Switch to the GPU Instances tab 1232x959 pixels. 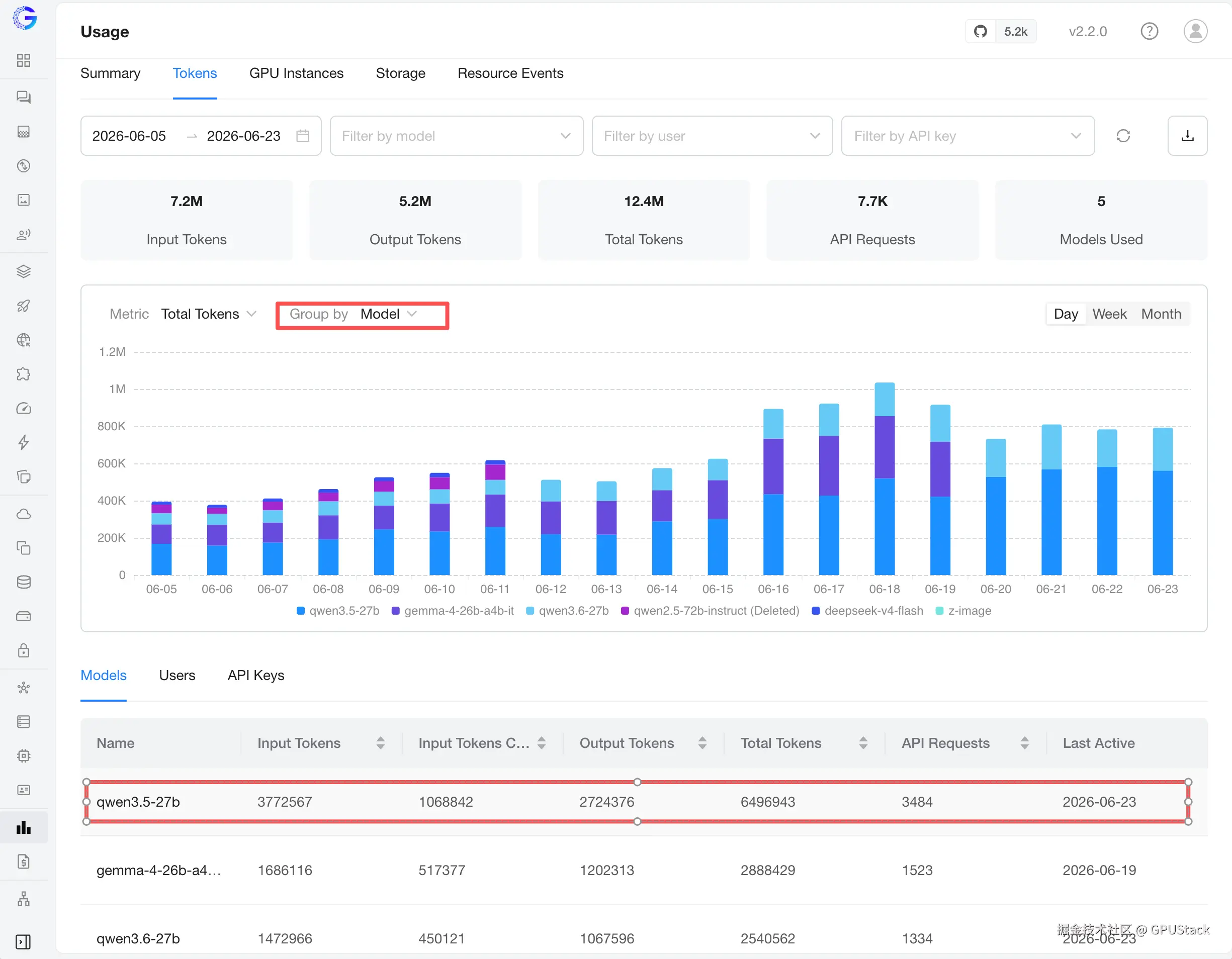296,73
